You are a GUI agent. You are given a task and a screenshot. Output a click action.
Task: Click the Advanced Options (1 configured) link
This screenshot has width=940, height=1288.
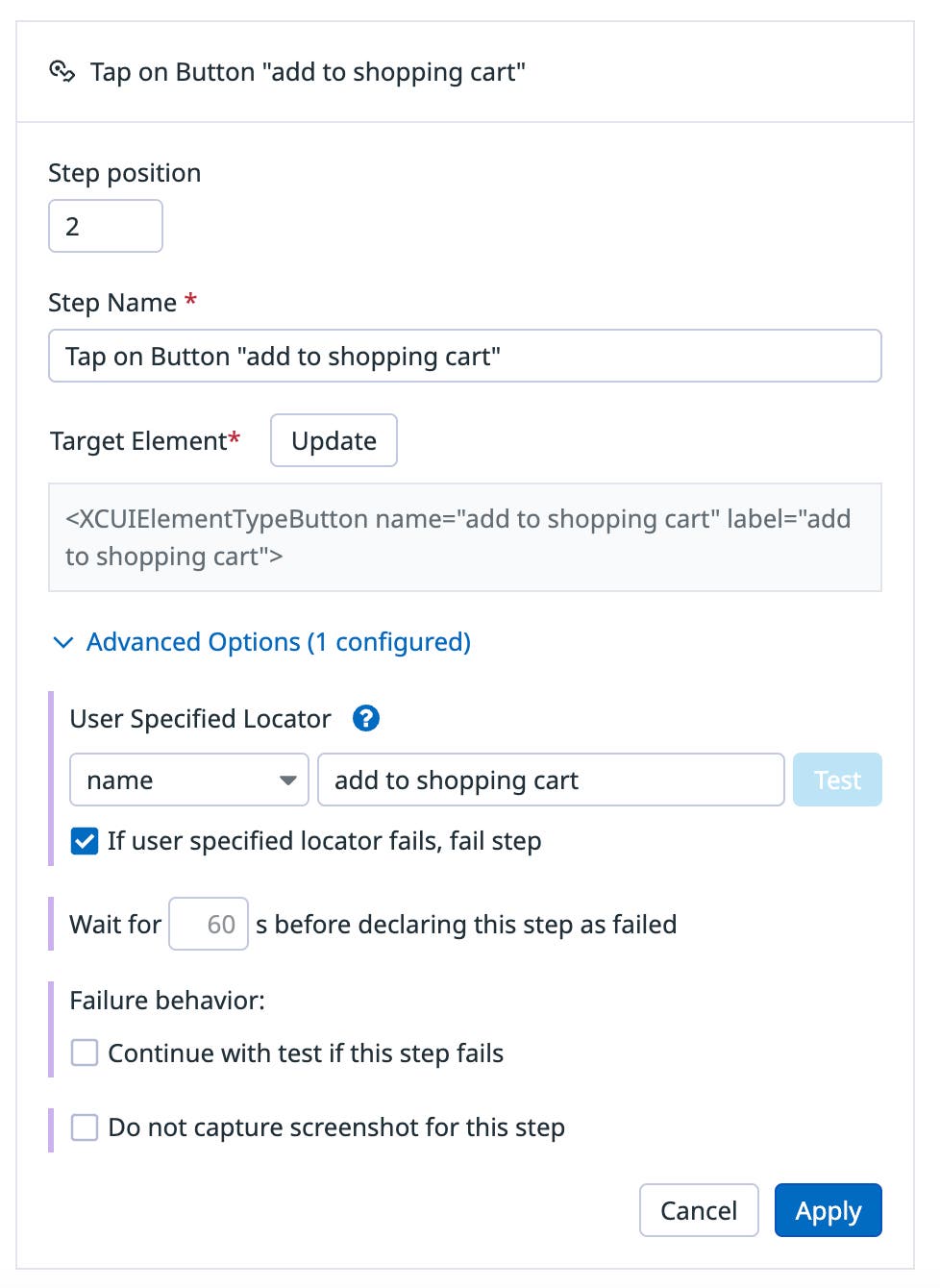(279, 642)
